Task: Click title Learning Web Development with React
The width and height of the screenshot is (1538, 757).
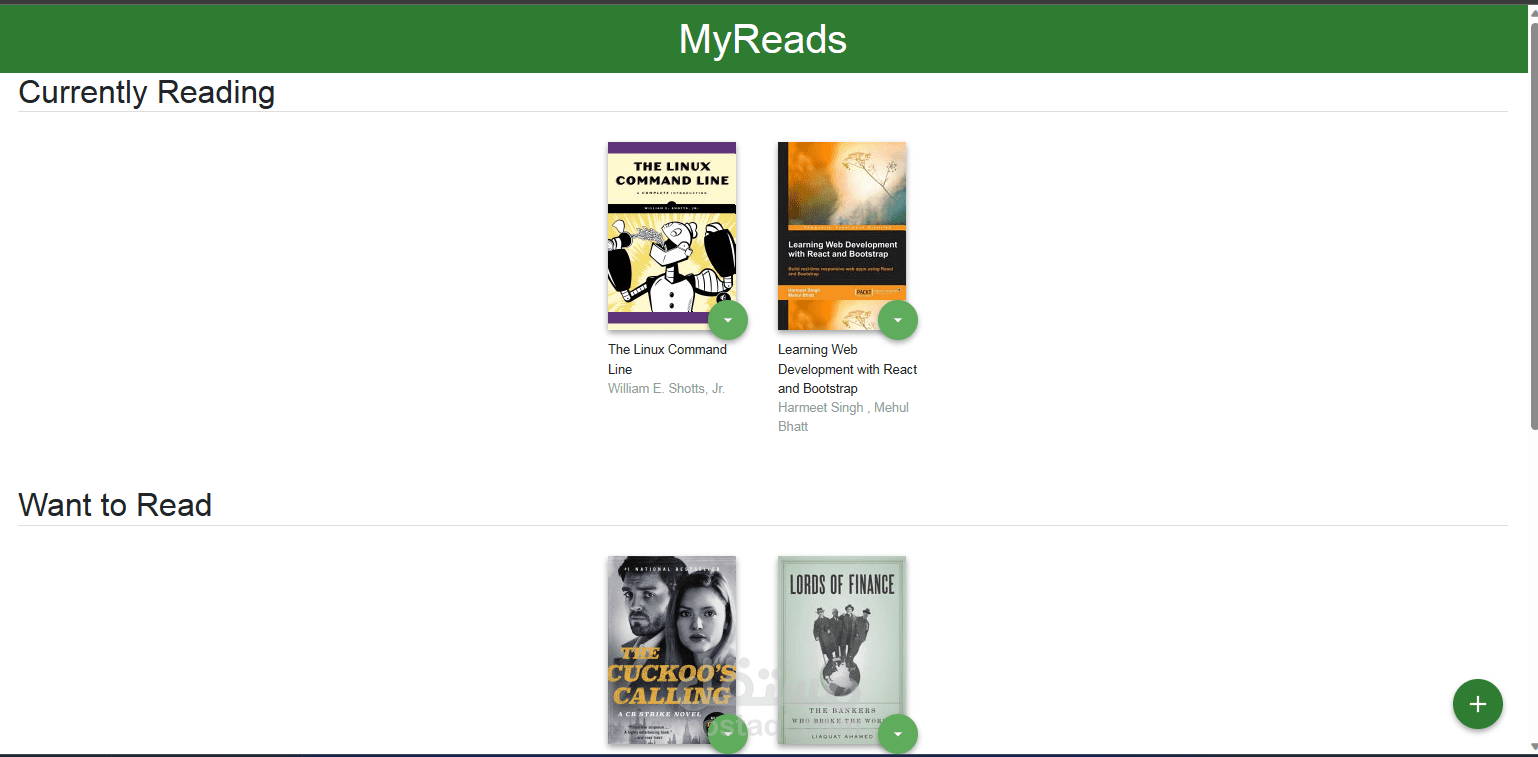Action: click(x=848, y=369)
